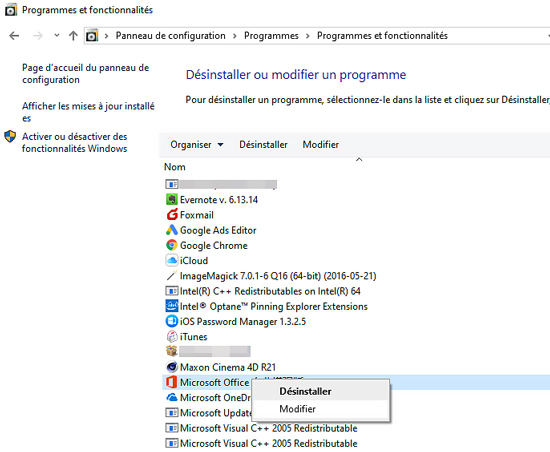Select Google Chrome entry

click(214, 245)
